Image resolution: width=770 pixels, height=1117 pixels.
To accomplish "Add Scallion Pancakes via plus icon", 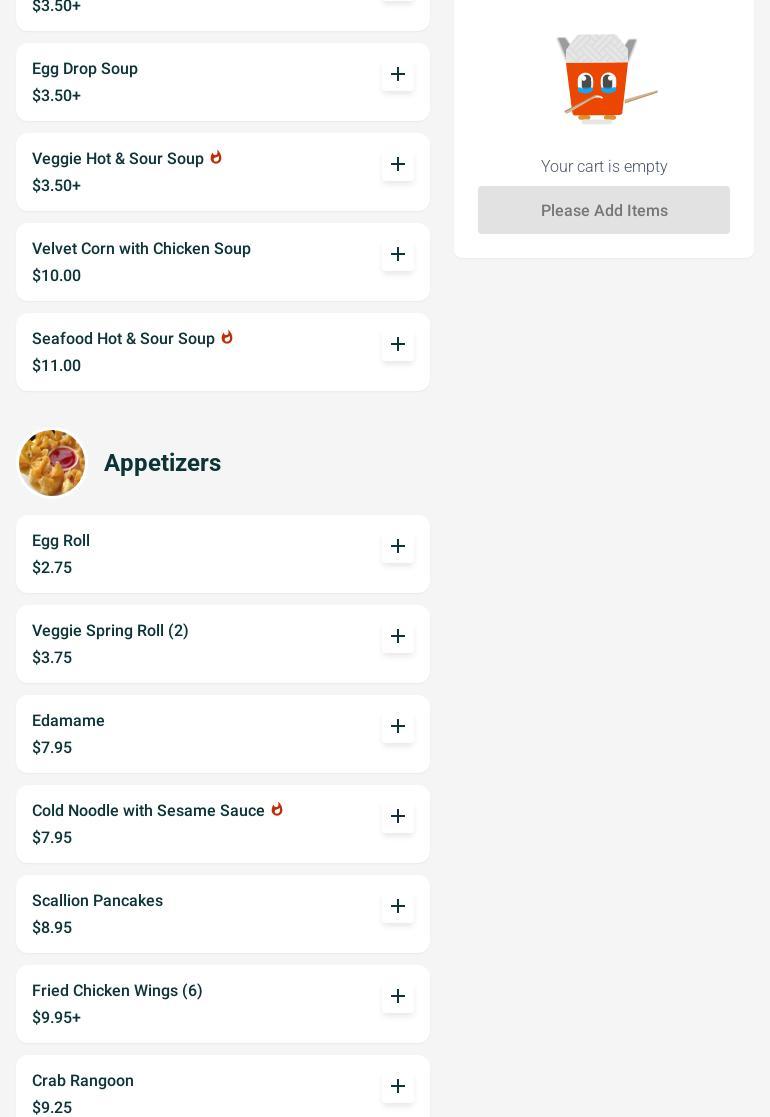I will 398,907.
